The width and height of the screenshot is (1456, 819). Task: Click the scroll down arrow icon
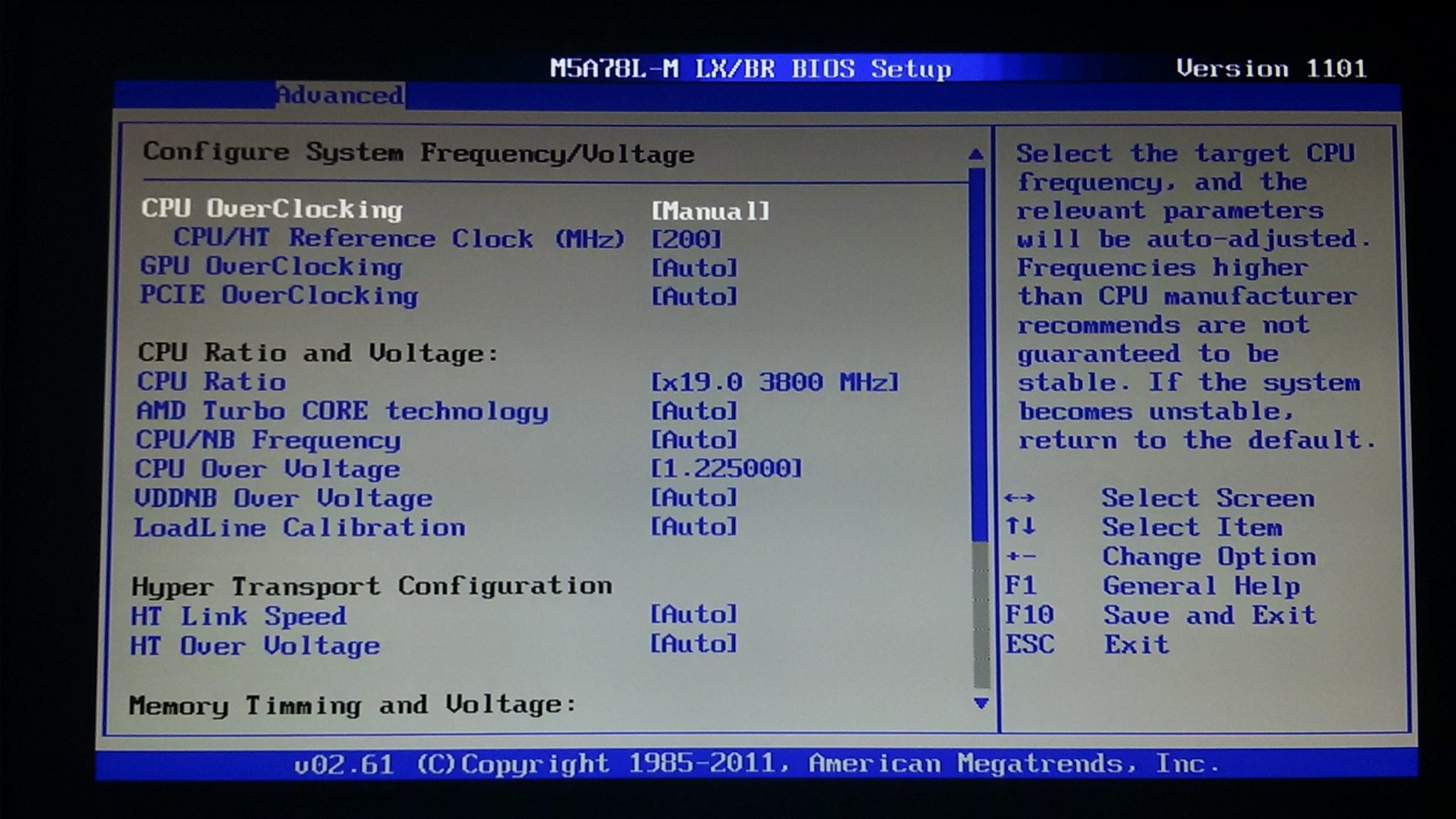pos(980,703)
